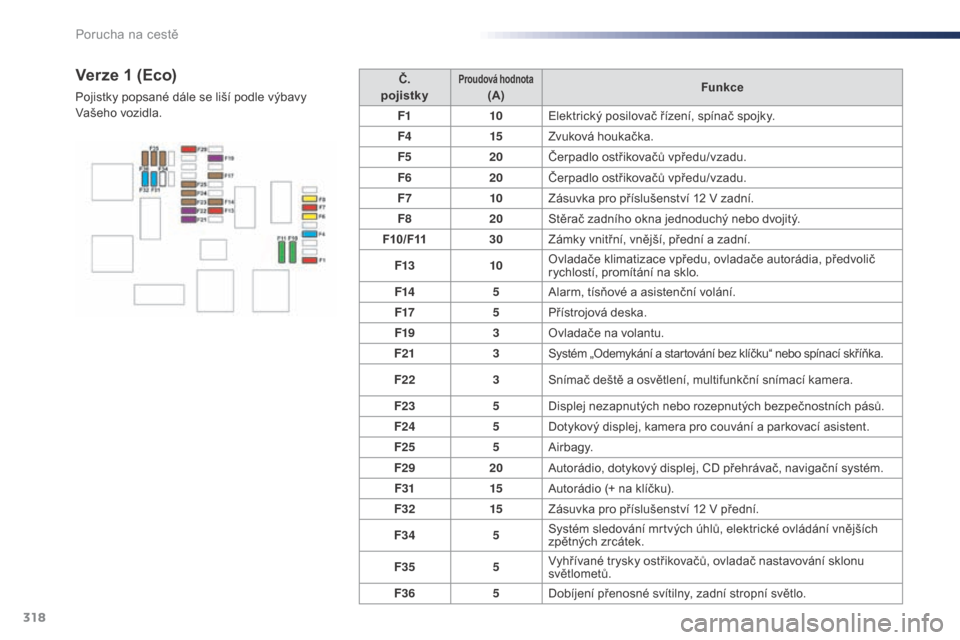The height and width of the screenshot is (640, 960).
Task: Click 'Alarm, tísňové a asistenční volání.'
Action: (642, 292)
